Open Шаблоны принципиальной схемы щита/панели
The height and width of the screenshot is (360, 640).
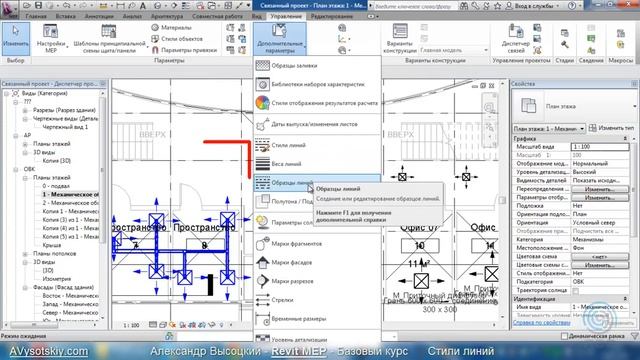(109, 38)
